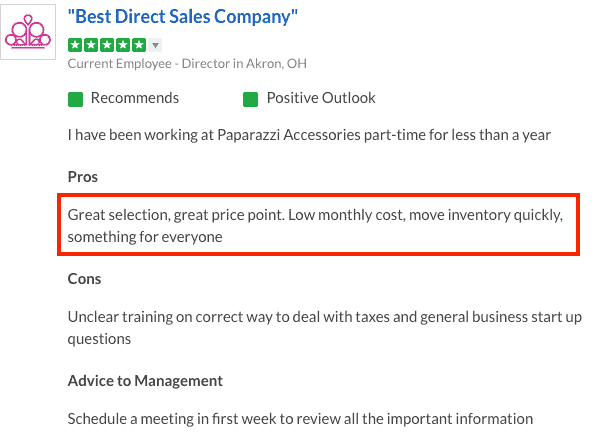Screen dimensions: 594x442
Task: Click the Schedule a meeting advice text
Action: [300, 419]
